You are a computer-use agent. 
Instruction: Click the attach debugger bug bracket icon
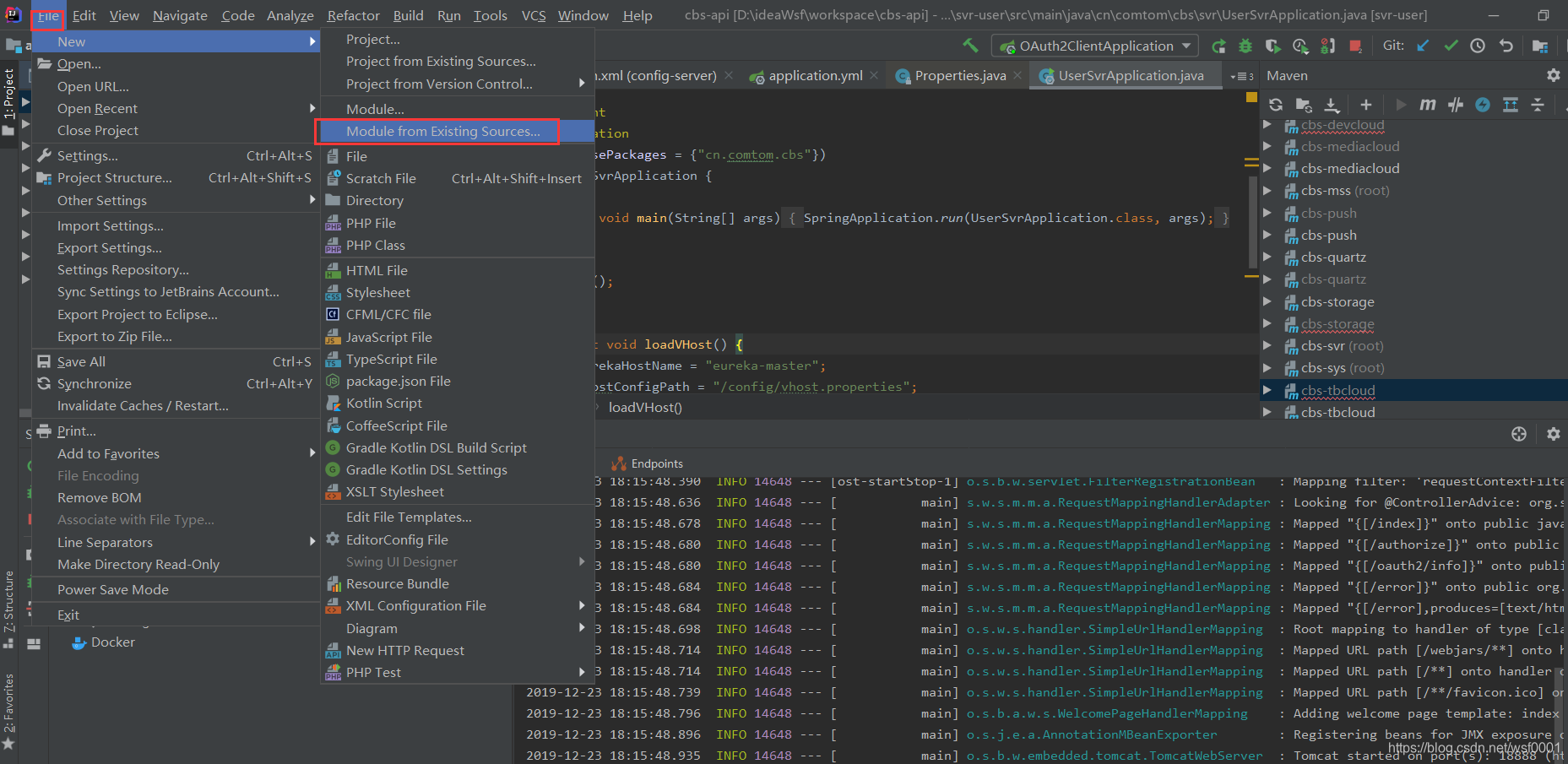point(1328,46)
